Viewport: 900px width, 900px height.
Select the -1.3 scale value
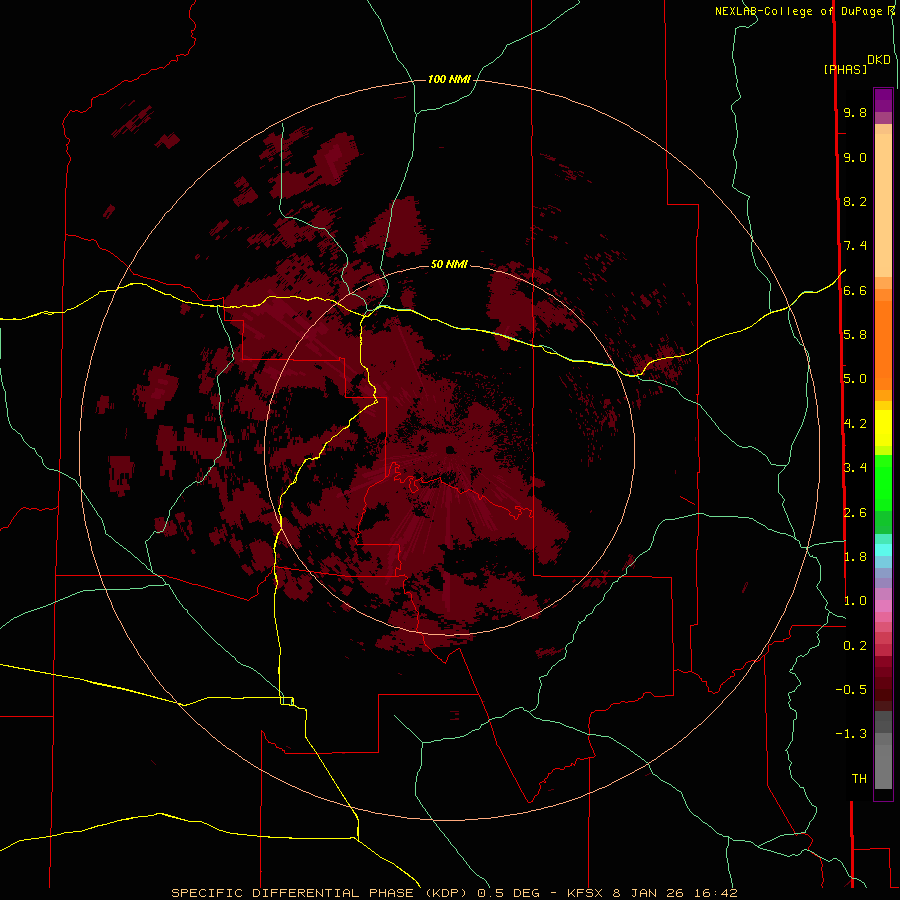(851, 734)
